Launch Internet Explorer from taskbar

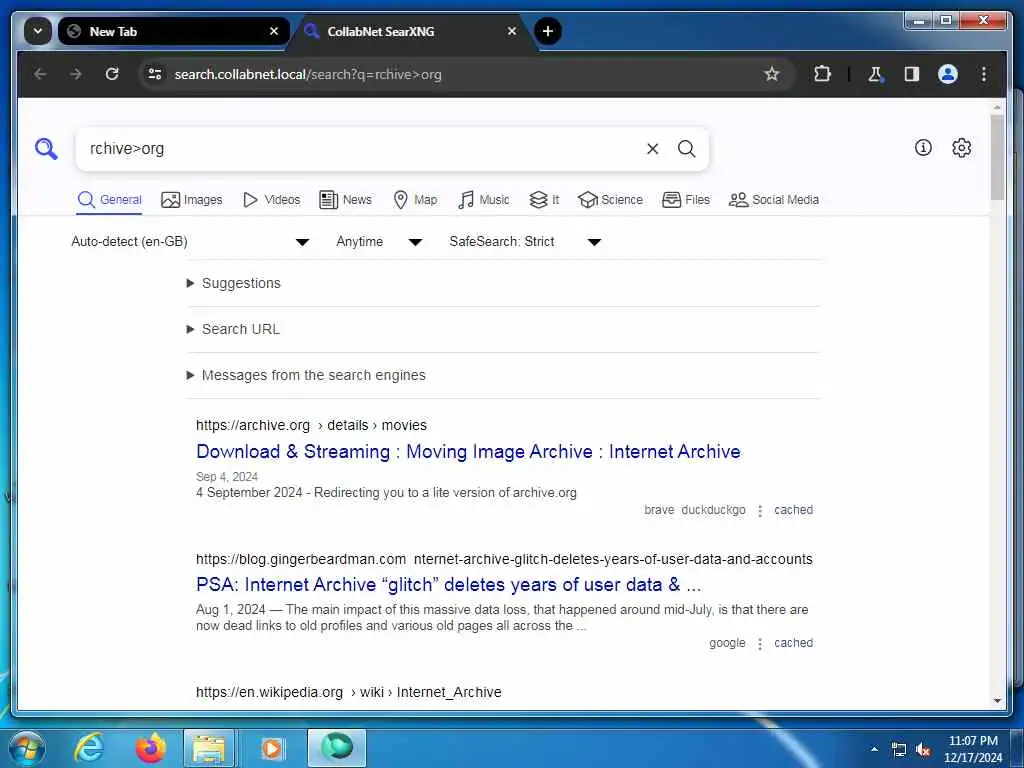point(89,748)
